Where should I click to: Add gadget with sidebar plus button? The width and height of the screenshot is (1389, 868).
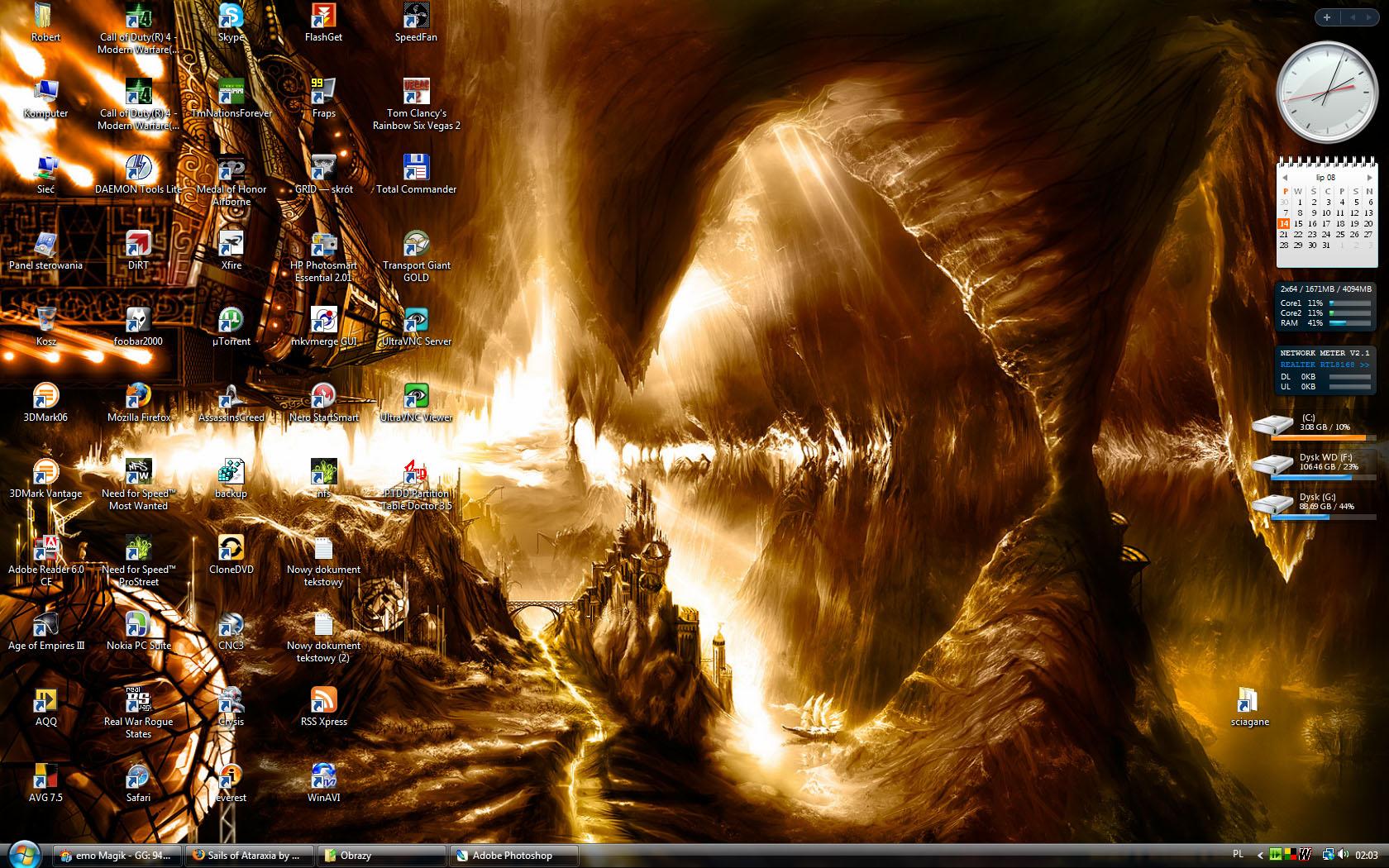(1326, 17)
